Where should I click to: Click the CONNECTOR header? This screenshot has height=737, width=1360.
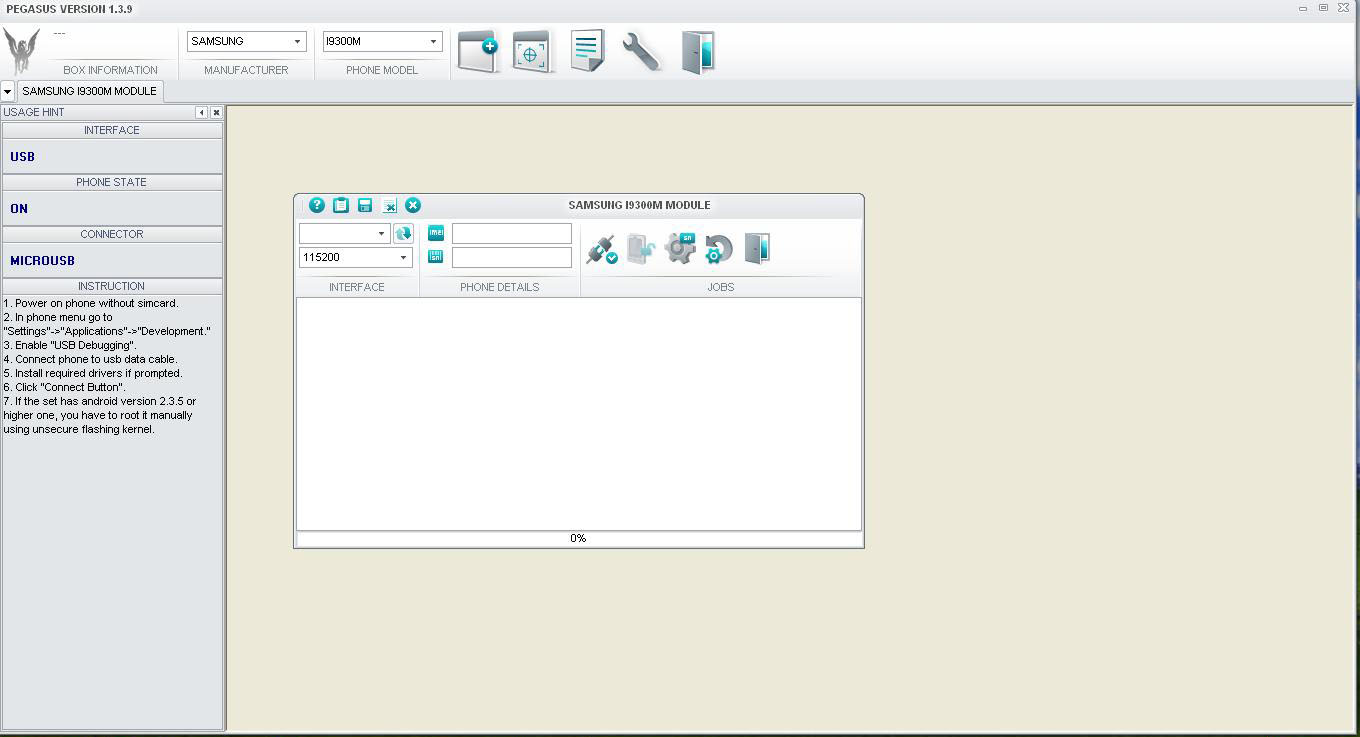coord(112,234)
